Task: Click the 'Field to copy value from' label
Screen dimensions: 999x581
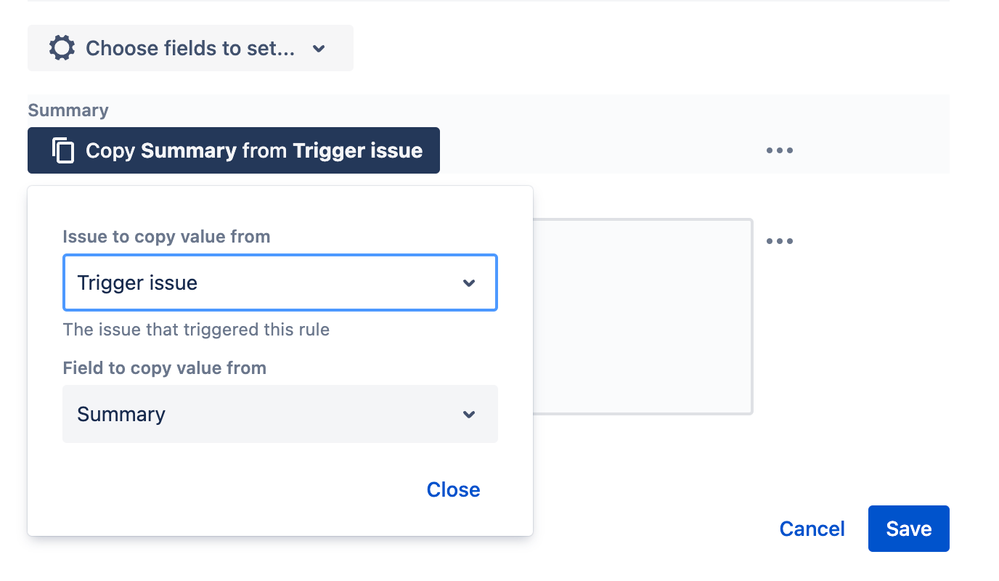Action: 164,368
